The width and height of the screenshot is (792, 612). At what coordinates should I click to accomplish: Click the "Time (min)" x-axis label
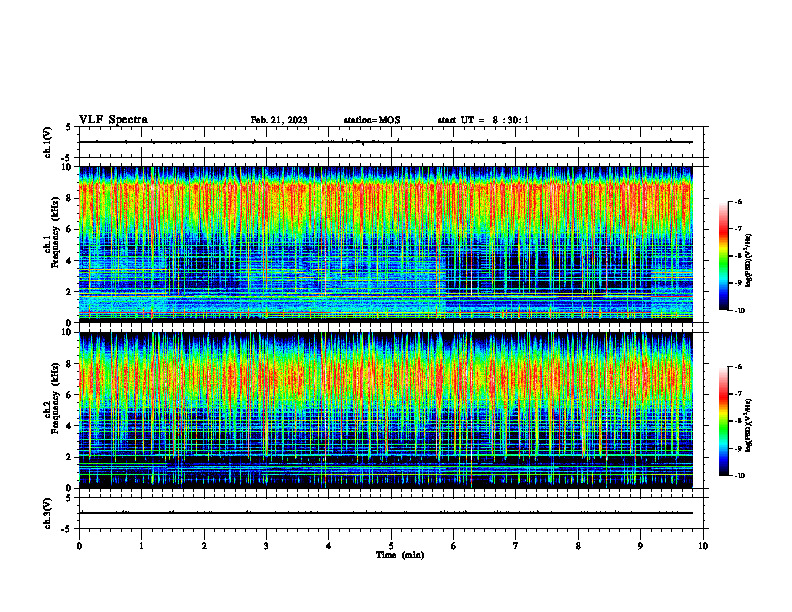400,555
